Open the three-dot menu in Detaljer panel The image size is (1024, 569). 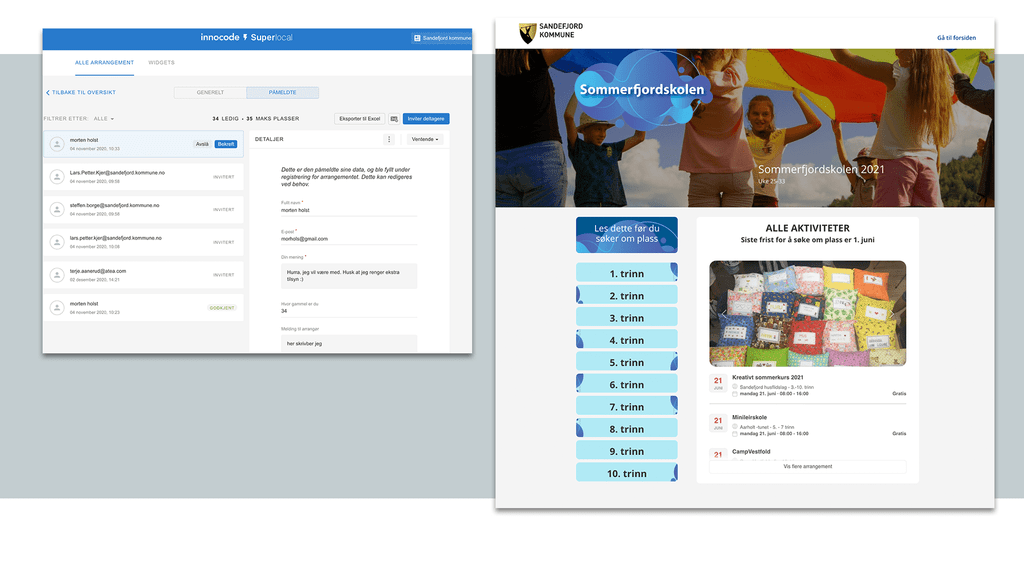[x=389, y=139]
